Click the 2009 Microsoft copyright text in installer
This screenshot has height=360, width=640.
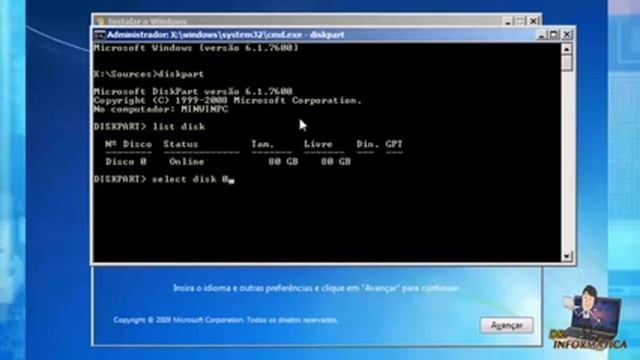(x=225, y=320)
